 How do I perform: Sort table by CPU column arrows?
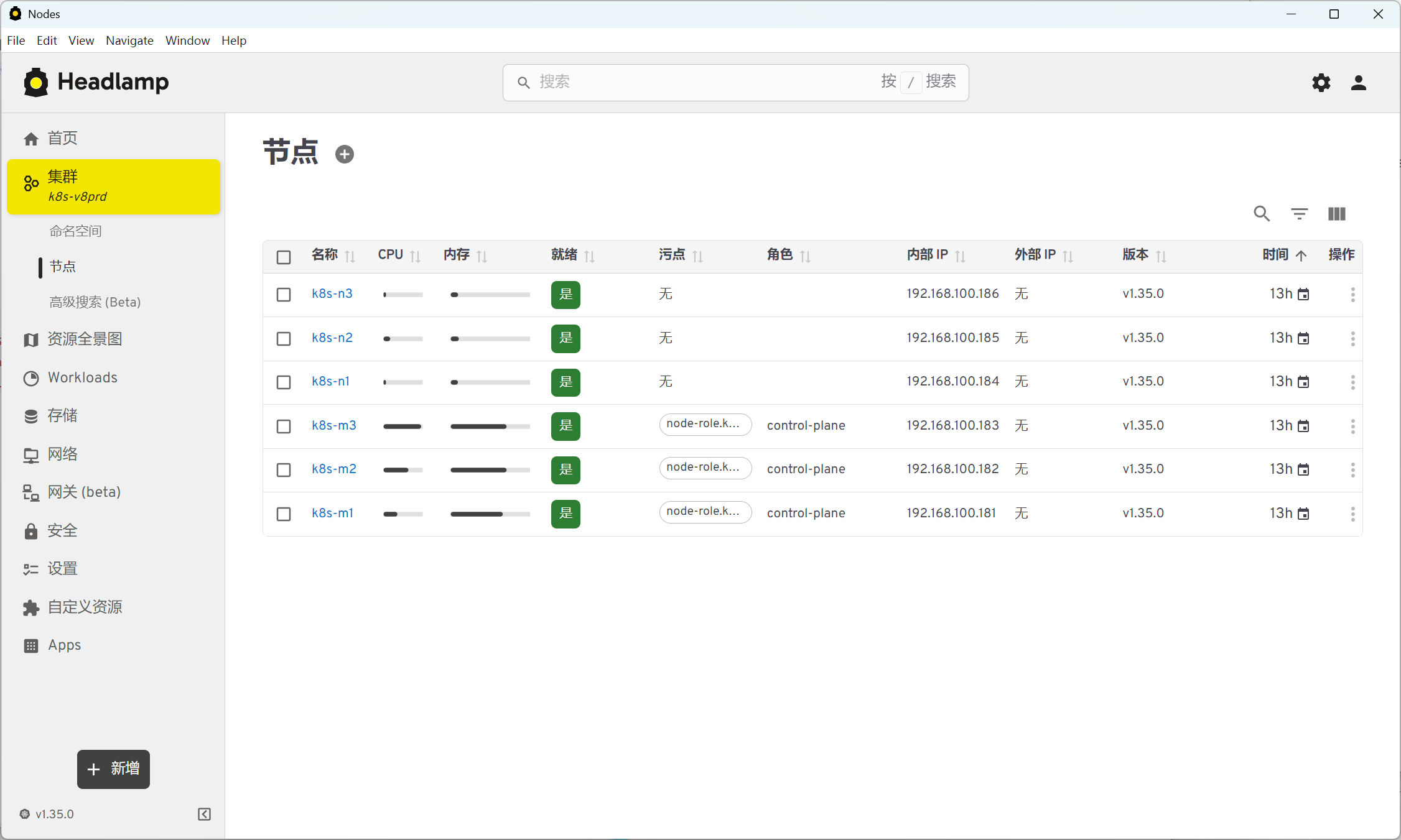pyautogui.click(x=416, y=256)
